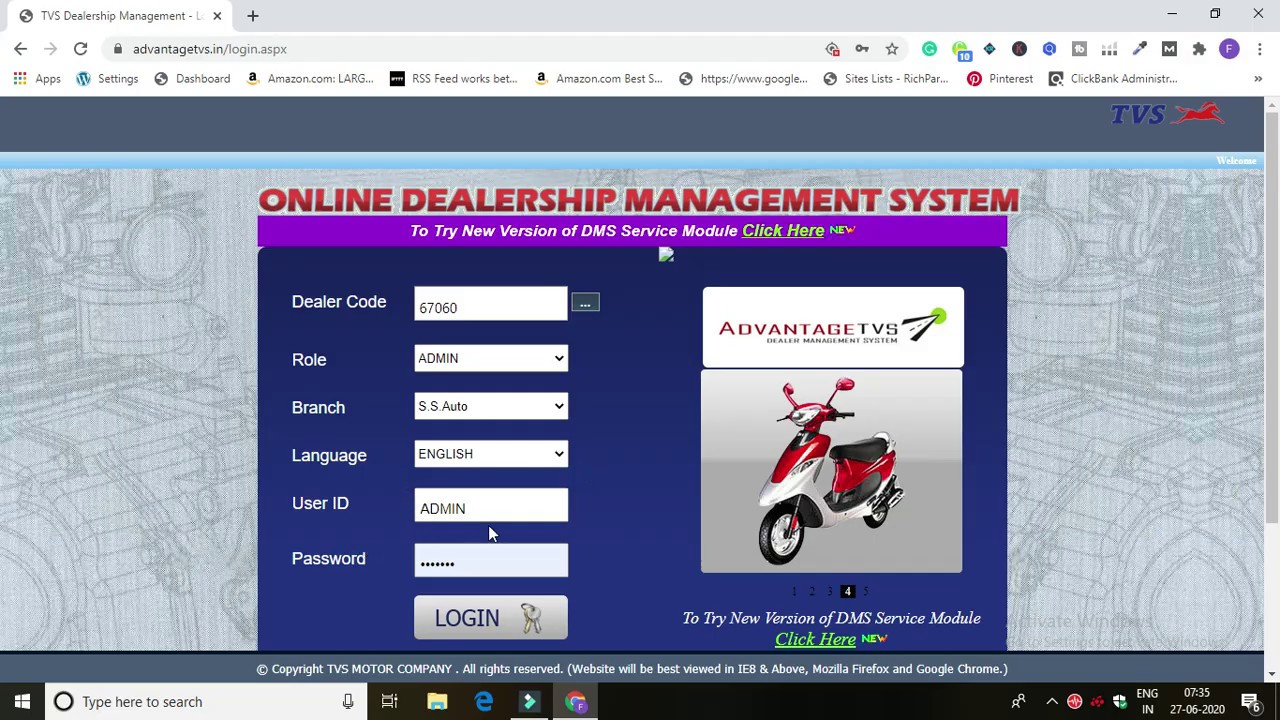Click the LOGIN button with keys
This screenshot has height=720, width=1280.
coord(491,618)
